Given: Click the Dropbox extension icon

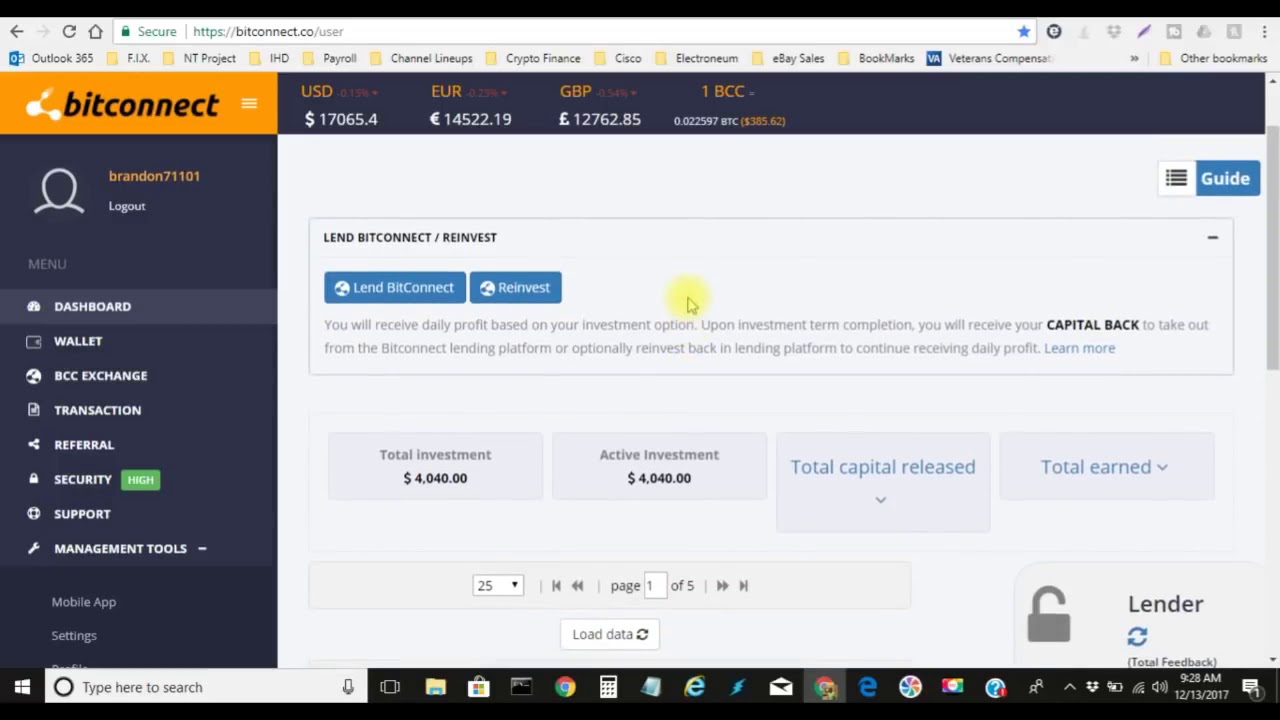Looking at the screenshot, I should 1113,31.
